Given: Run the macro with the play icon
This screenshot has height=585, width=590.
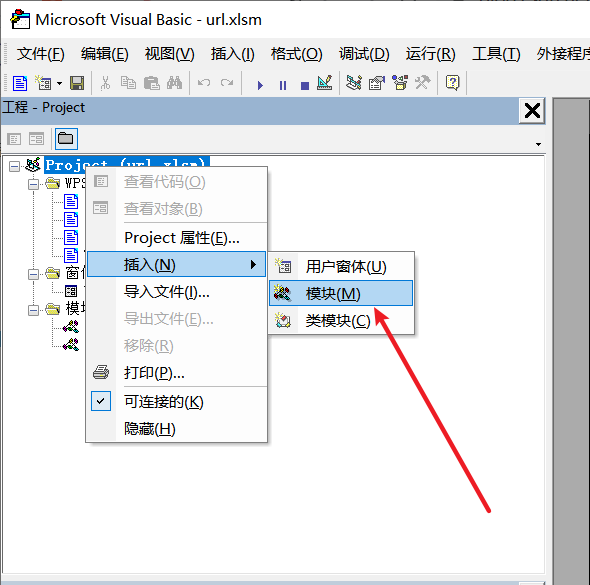Looking at the screenshot, I should 260,85.
